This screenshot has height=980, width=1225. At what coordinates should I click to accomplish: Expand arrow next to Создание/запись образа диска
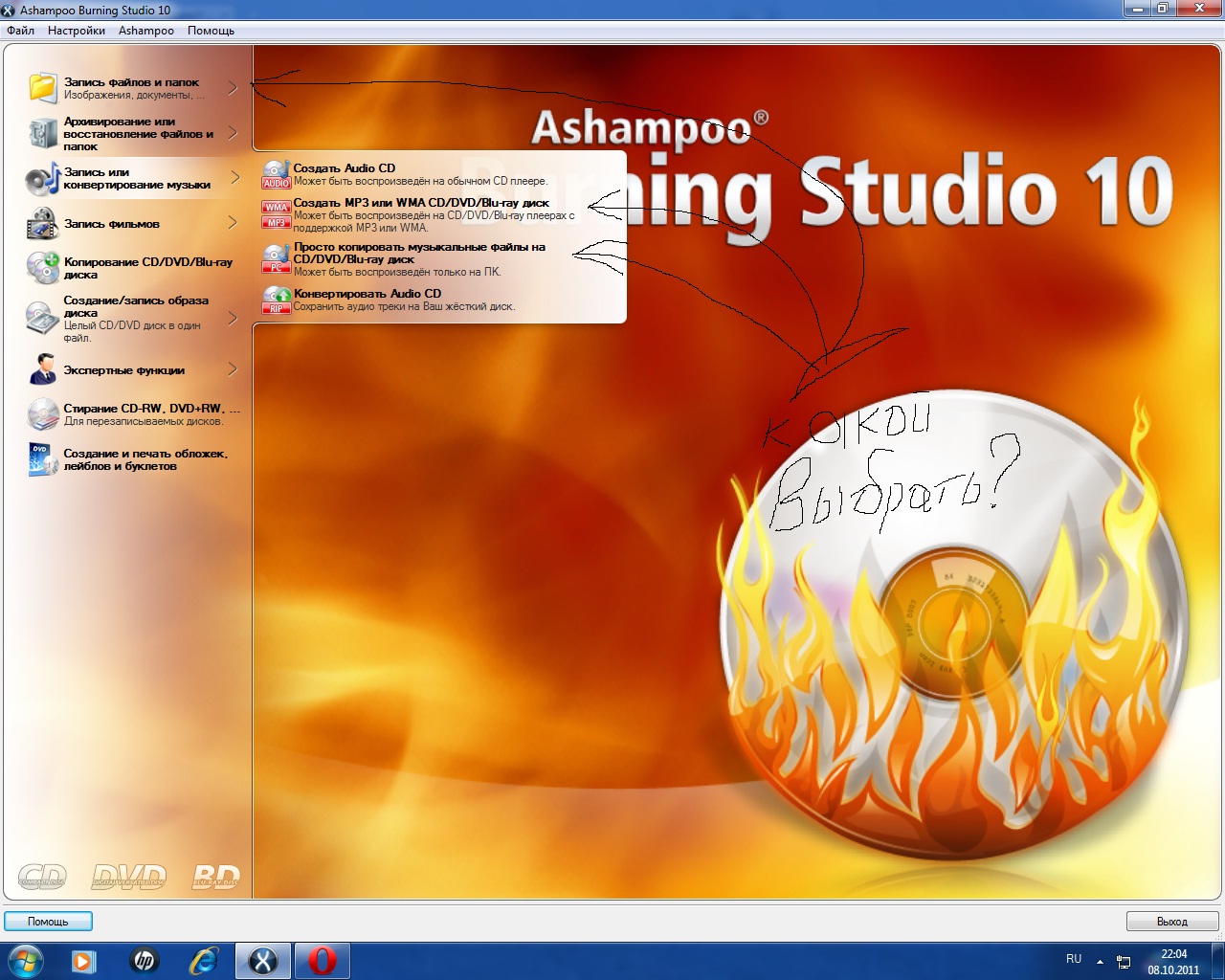click(233, 318)
